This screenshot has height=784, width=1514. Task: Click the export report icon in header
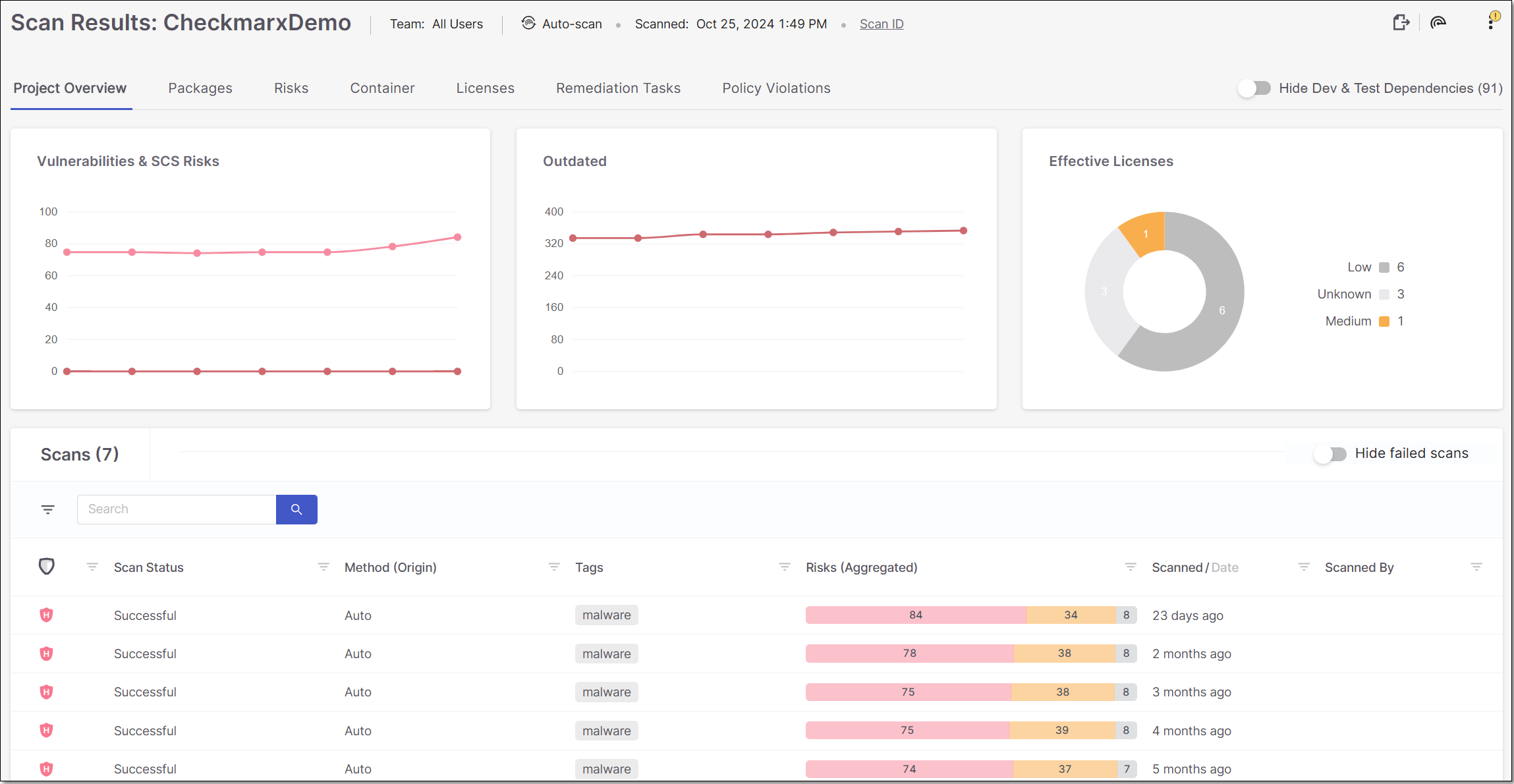point(1401,23)
